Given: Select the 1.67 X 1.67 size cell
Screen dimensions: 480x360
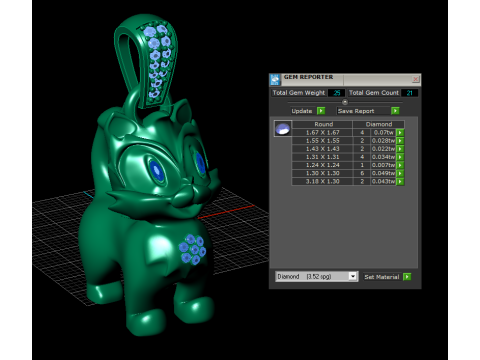Looking at the screenshot, I should [322, 132].
